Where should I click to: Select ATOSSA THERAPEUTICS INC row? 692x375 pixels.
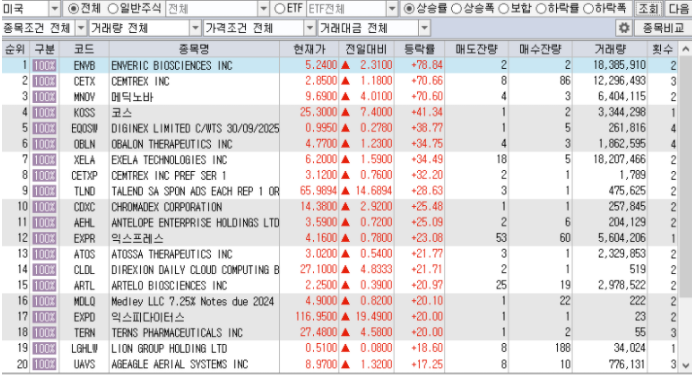coord(339,254)
